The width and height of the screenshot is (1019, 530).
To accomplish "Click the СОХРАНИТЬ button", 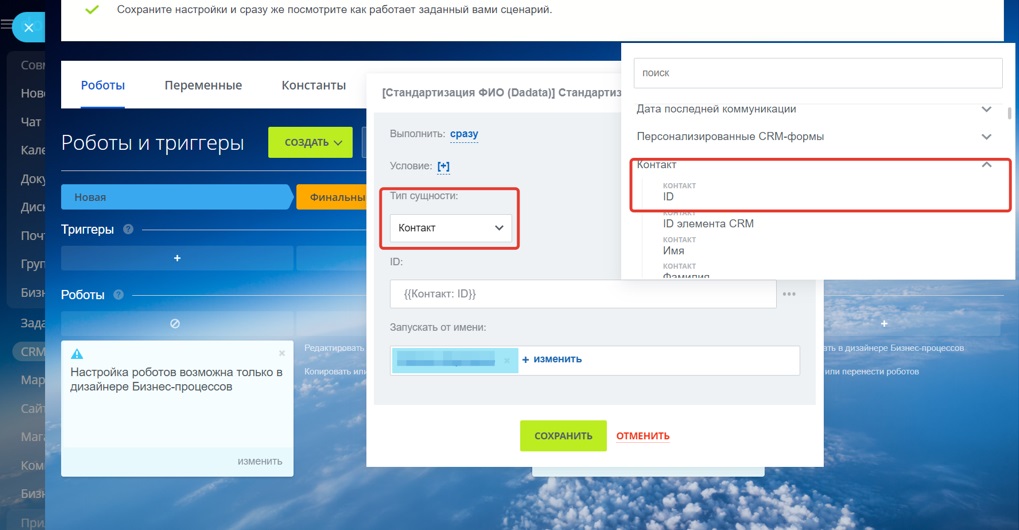I will (563, 436).
